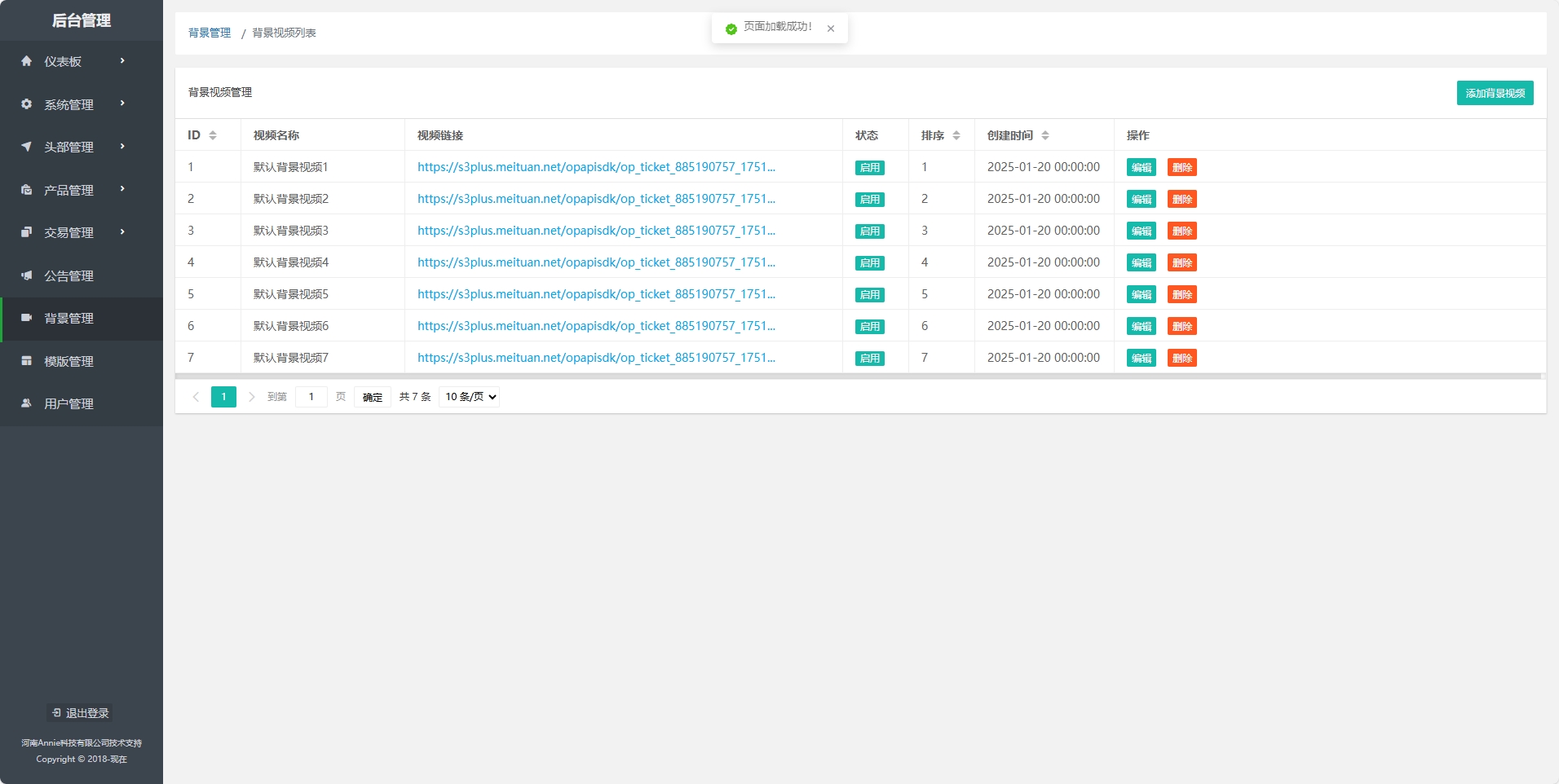Click the paper-plane icon for 头部管理

pyautogui.click(x=26, y=147)
